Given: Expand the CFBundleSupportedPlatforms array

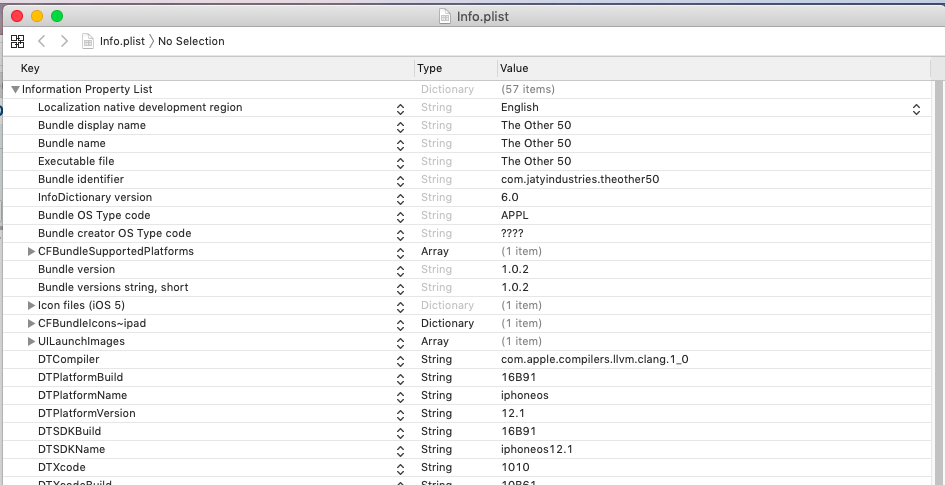Looking at the screenshot, I should pyautogui.click(x=31, y=251).
